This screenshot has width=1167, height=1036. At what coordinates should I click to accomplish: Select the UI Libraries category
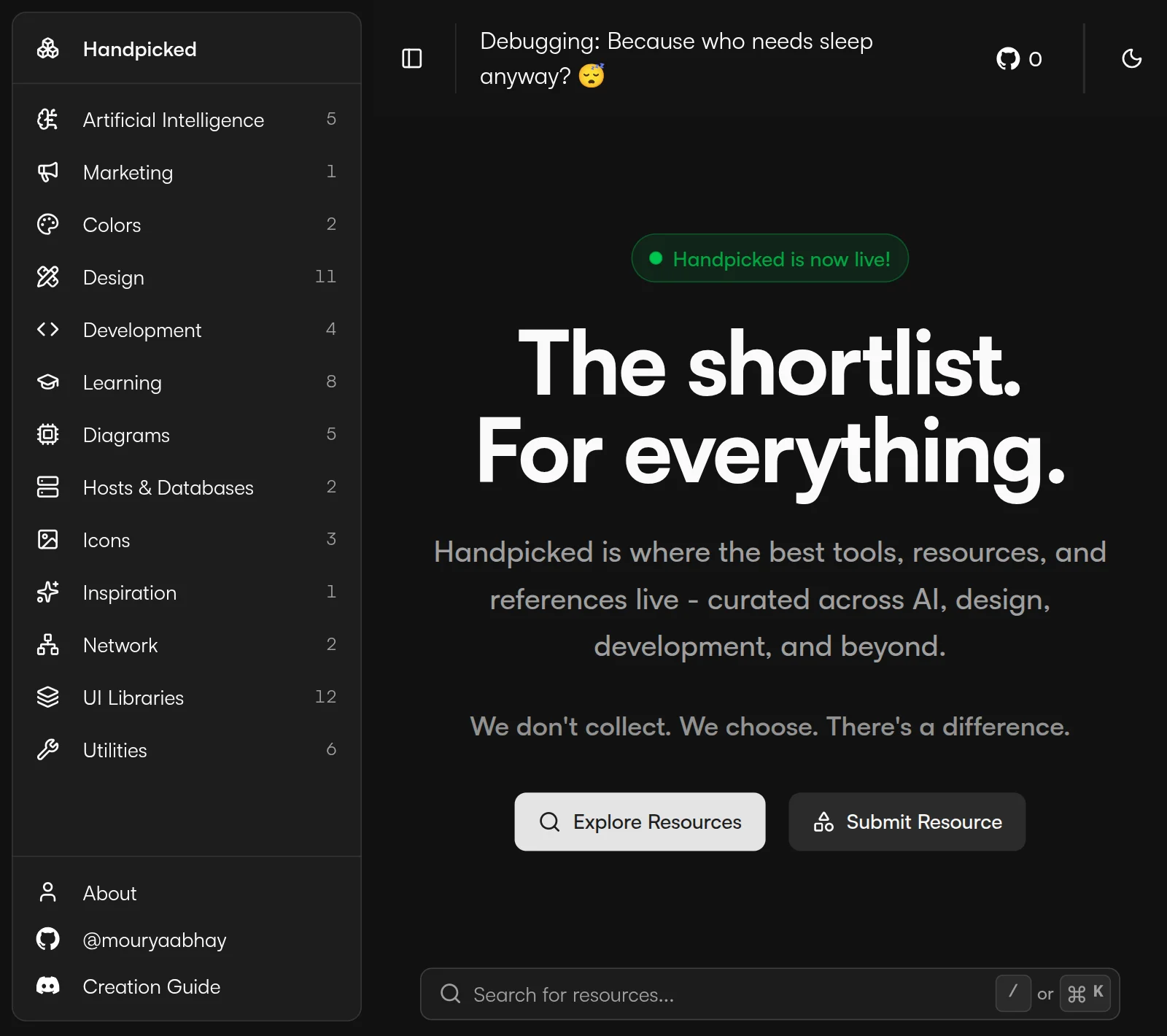pos(187,697)
